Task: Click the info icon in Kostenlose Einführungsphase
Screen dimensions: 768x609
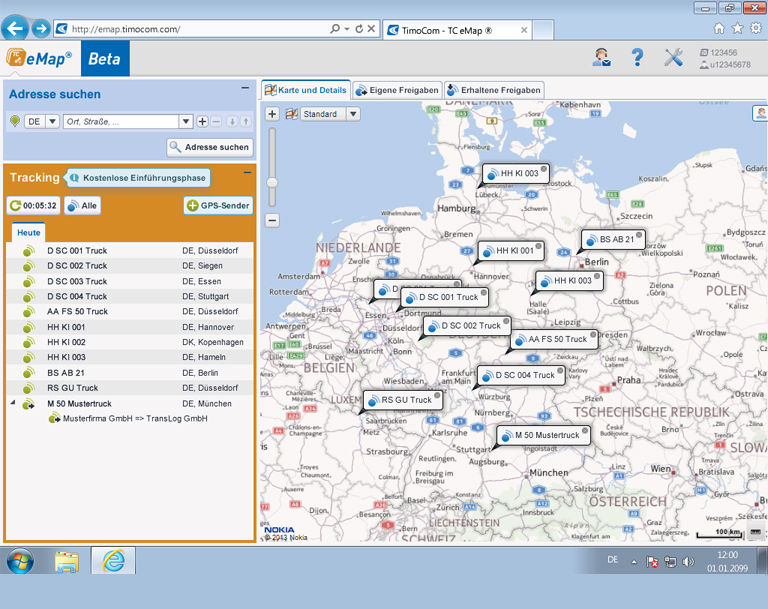Action: (x=74, y=178)
